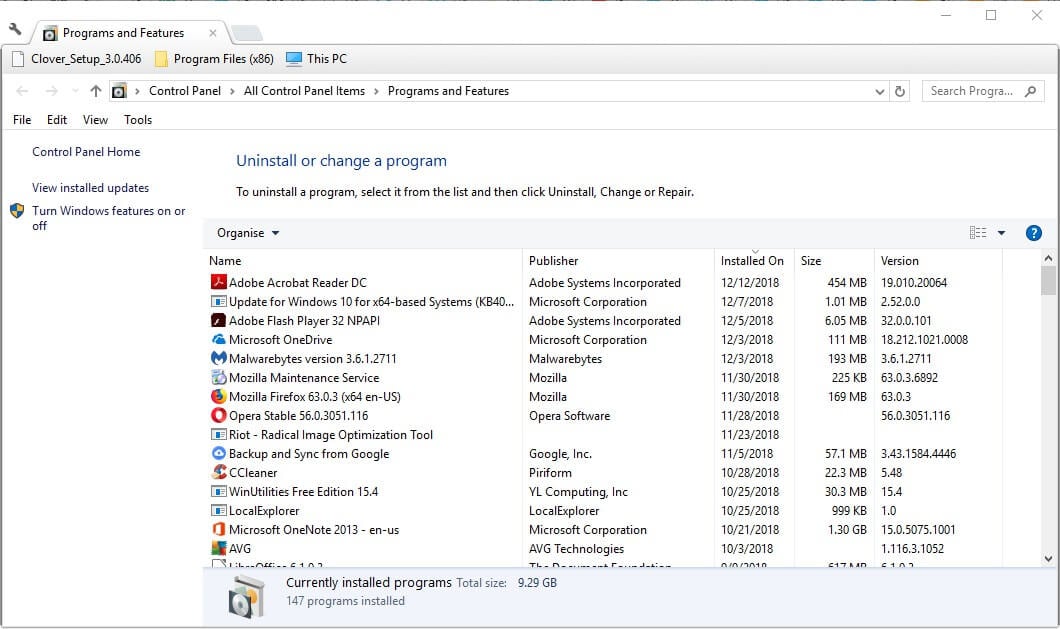Expand the chevron after All Control Panel Items

377,91
